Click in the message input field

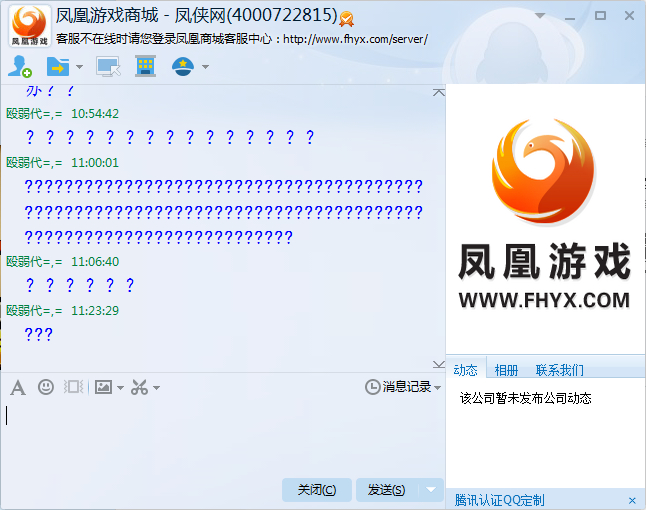[222, 439]
